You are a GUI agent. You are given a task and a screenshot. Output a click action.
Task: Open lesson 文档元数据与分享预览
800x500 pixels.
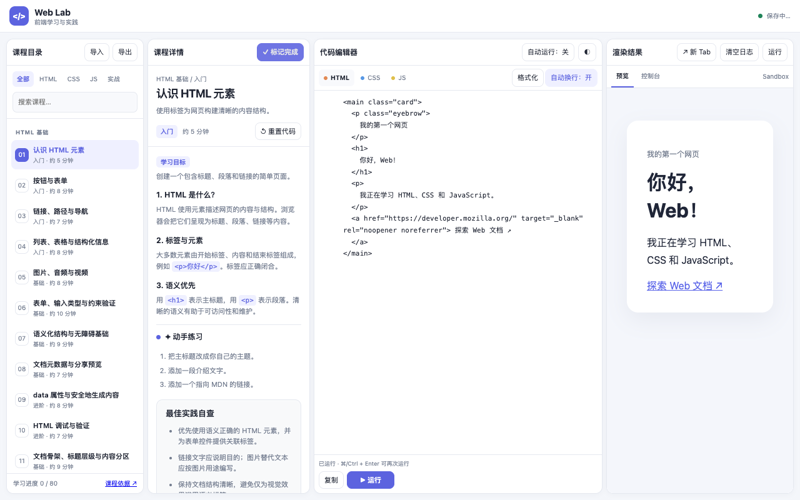(x=75, y=369)
